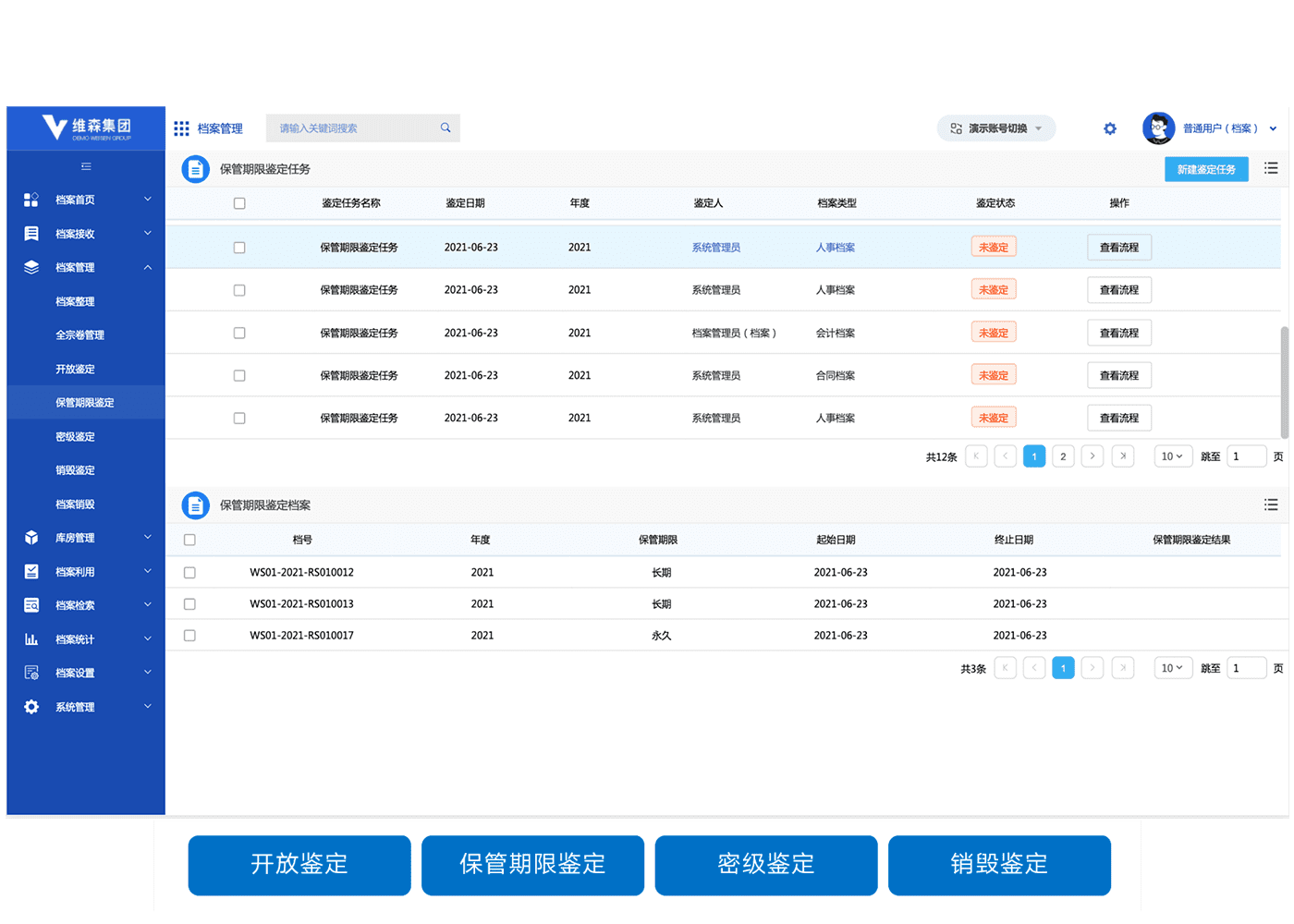Click 查看流程 in the 合同档案 row
Screen dimensions: 1294x924
pos(1119,375)
